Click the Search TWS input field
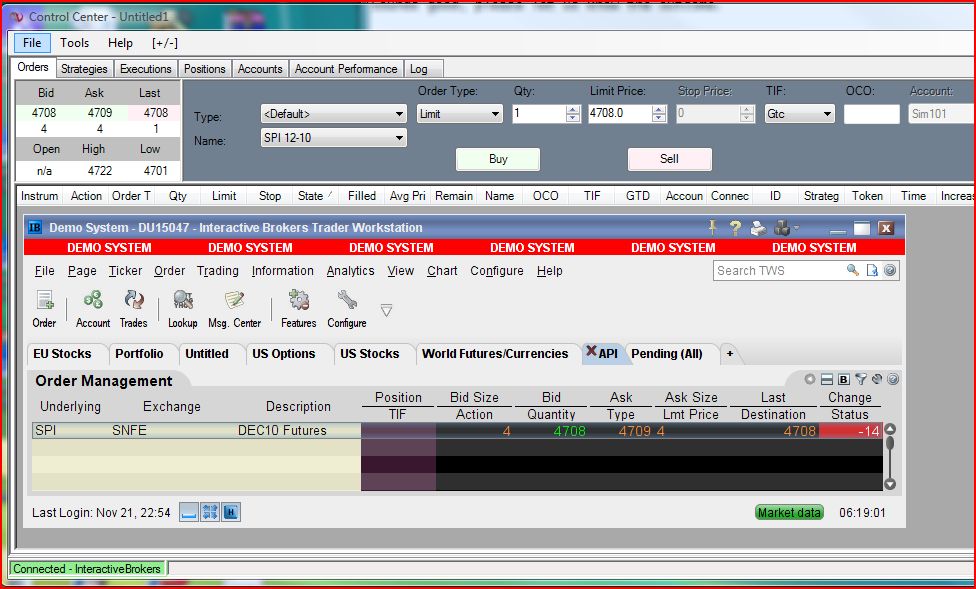 pyautogui.click(x=780, y=270)
